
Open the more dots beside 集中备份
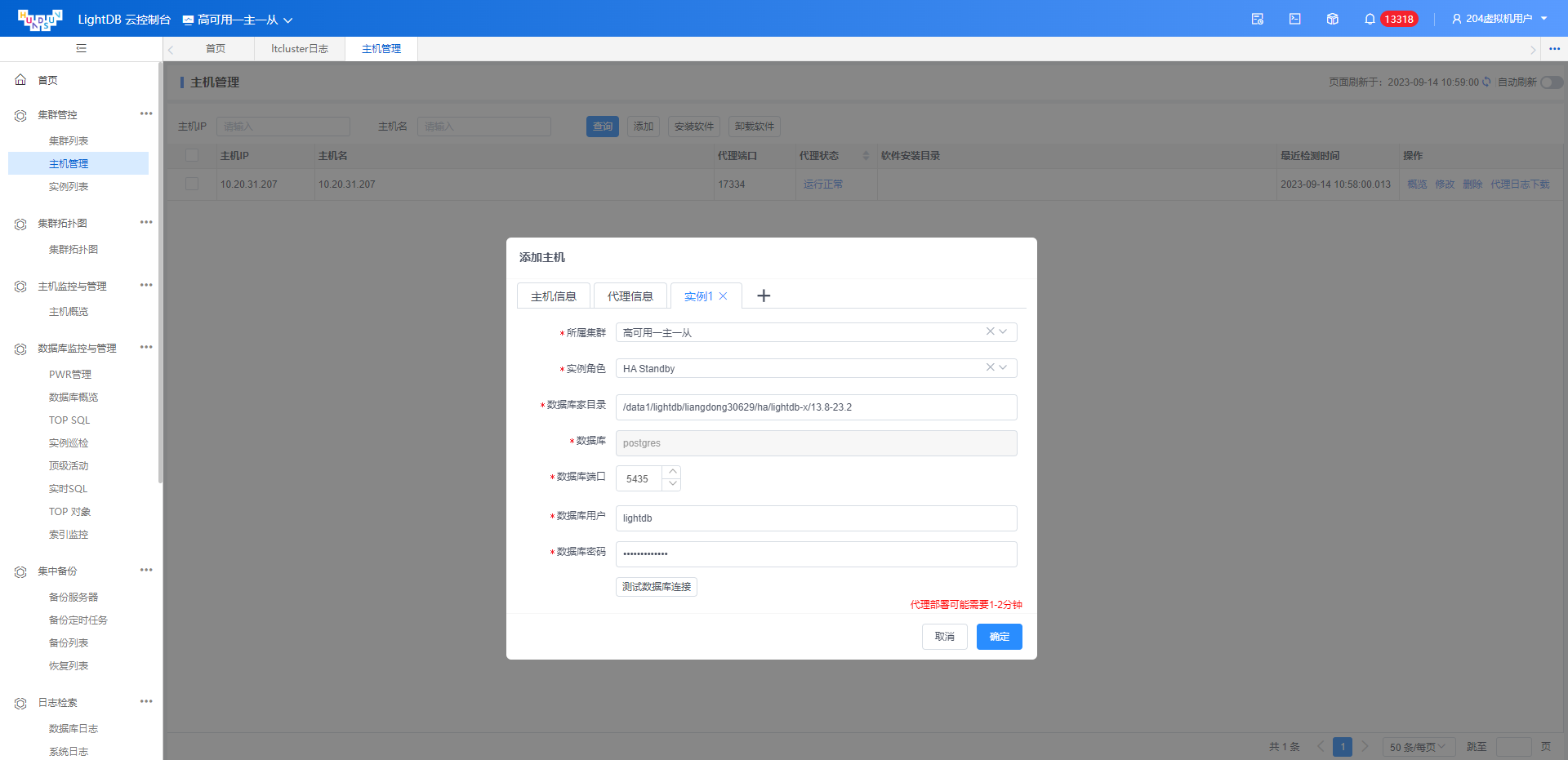point(146,570)
